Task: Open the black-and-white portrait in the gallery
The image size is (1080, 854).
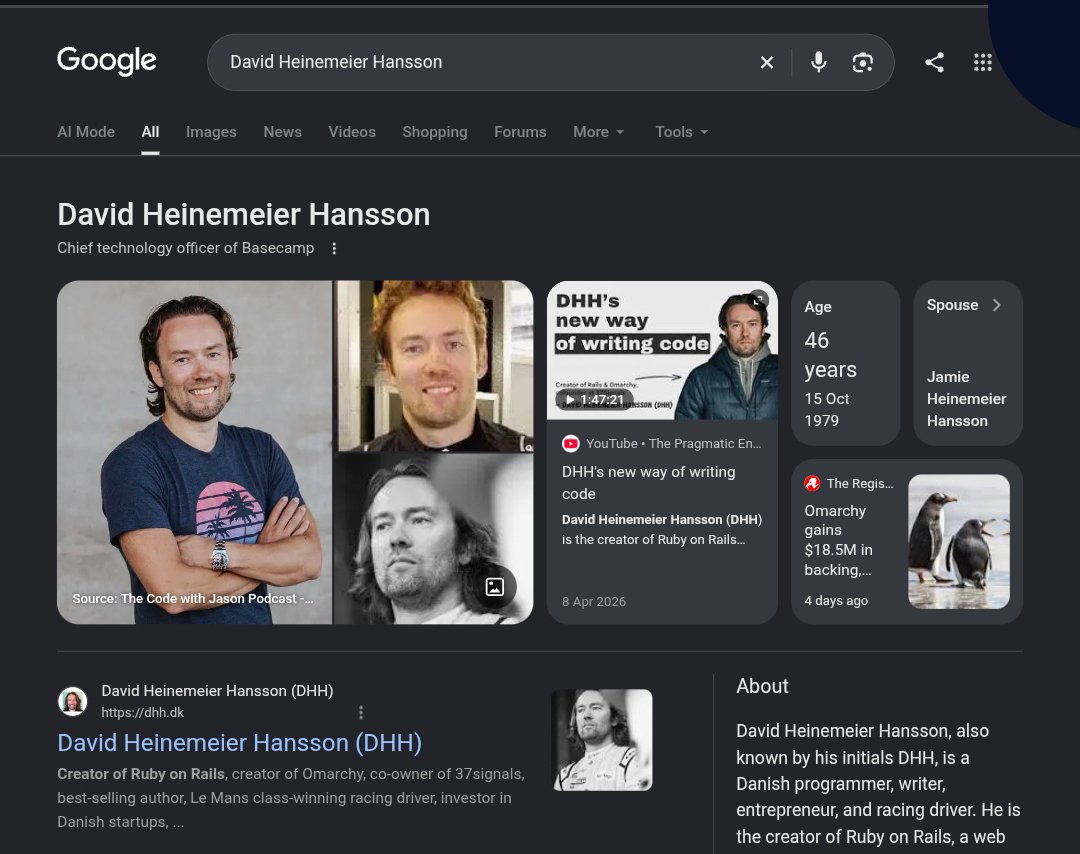Action: click(x=434, y=539)
